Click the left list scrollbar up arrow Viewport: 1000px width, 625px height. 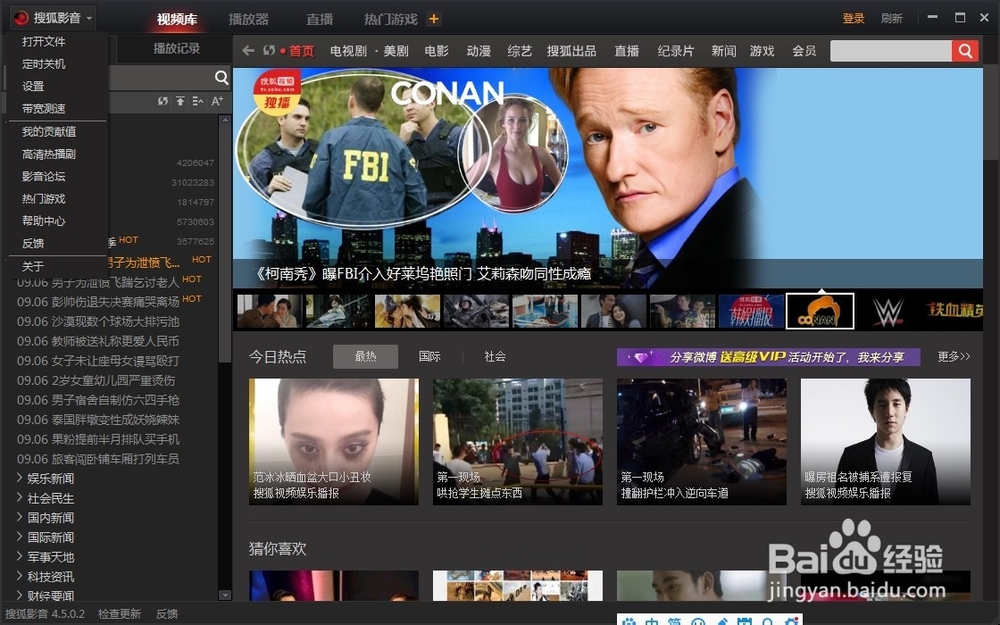[x=224, y=120]
